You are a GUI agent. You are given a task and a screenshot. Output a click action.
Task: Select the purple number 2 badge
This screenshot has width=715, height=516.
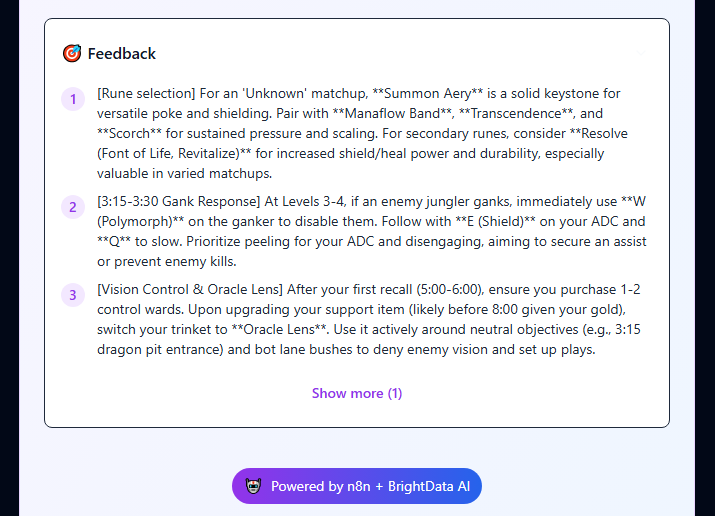tap(73, 207)
